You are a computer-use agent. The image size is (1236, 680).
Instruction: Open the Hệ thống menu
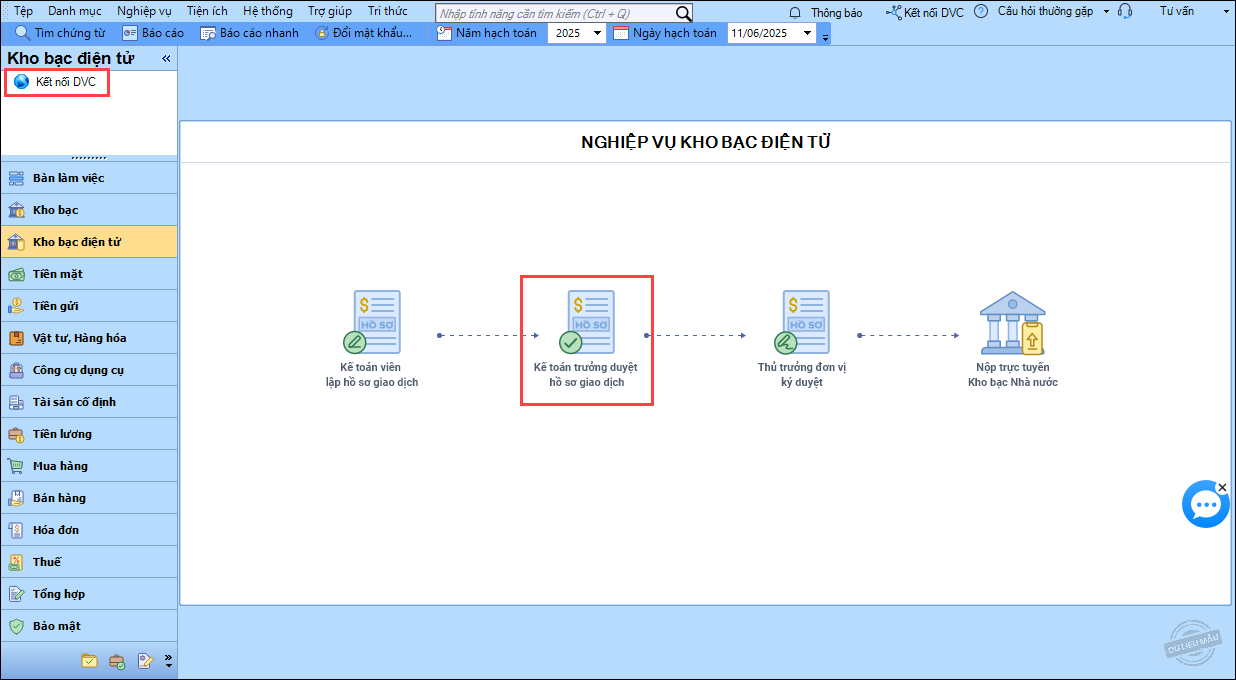tap(268, 11)
